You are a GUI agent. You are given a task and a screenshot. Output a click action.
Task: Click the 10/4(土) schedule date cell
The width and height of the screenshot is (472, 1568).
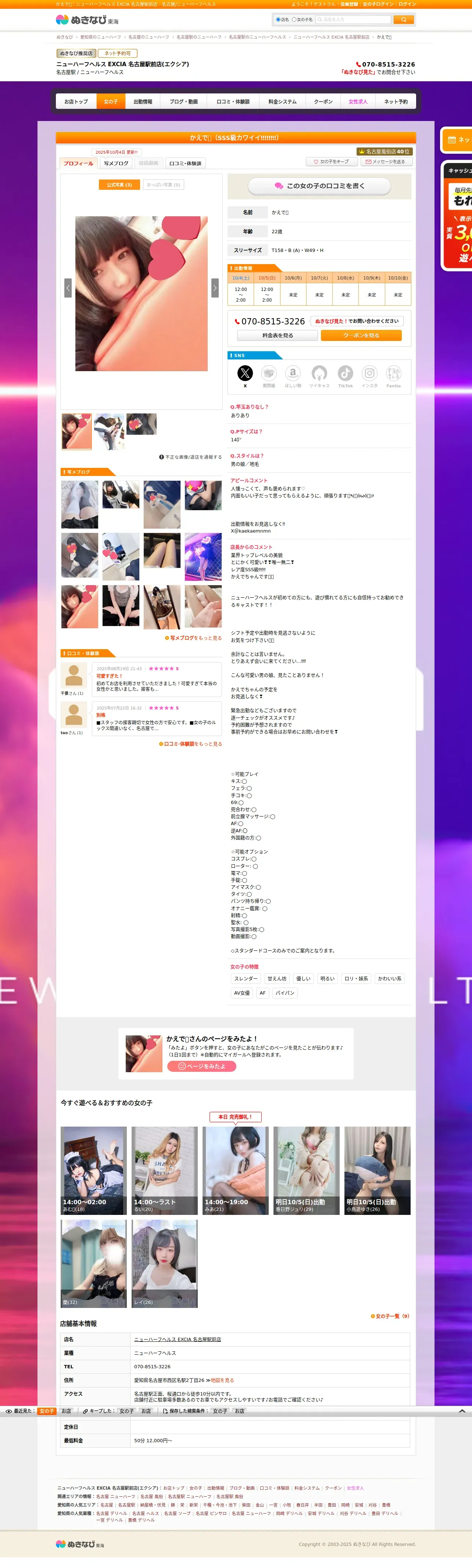(x=241, y=278)
